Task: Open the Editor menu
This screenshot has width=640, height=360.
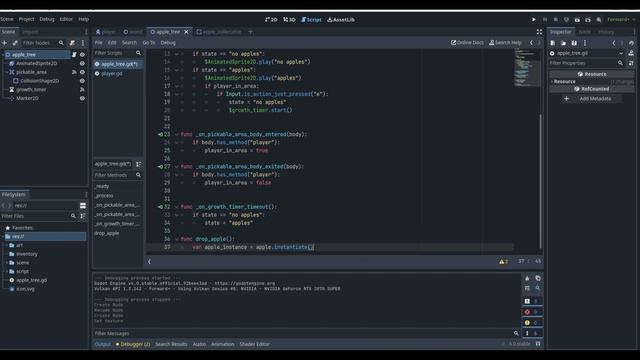Action: tap(66, 19)
